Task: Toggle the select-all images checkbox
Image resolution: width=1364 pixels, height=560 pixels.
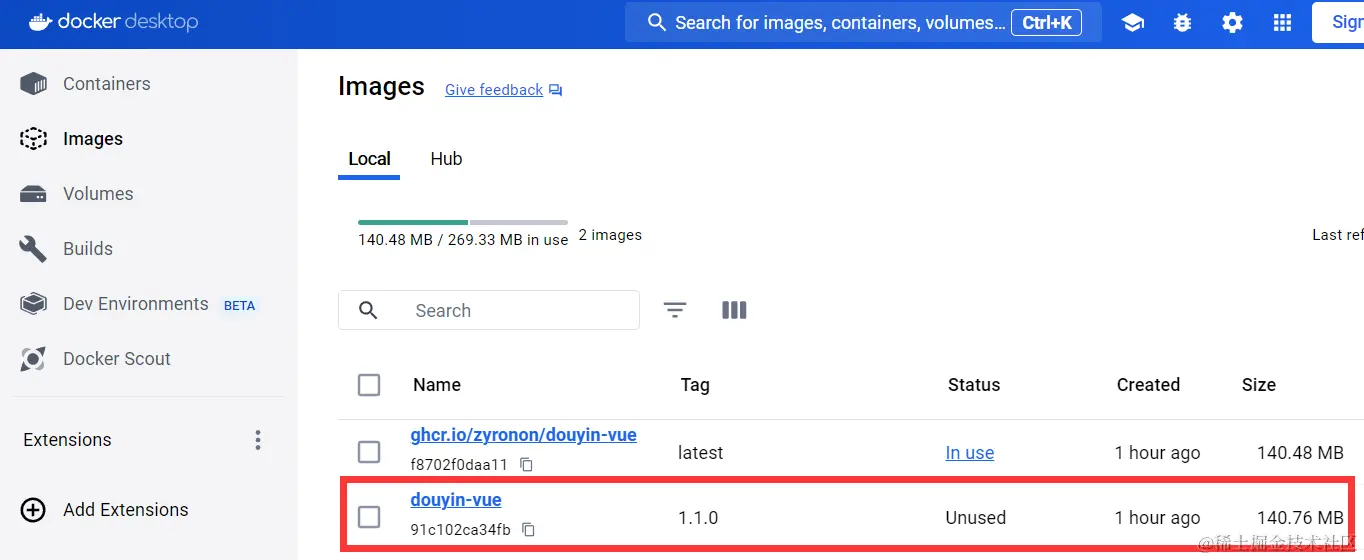Action: 369,385
